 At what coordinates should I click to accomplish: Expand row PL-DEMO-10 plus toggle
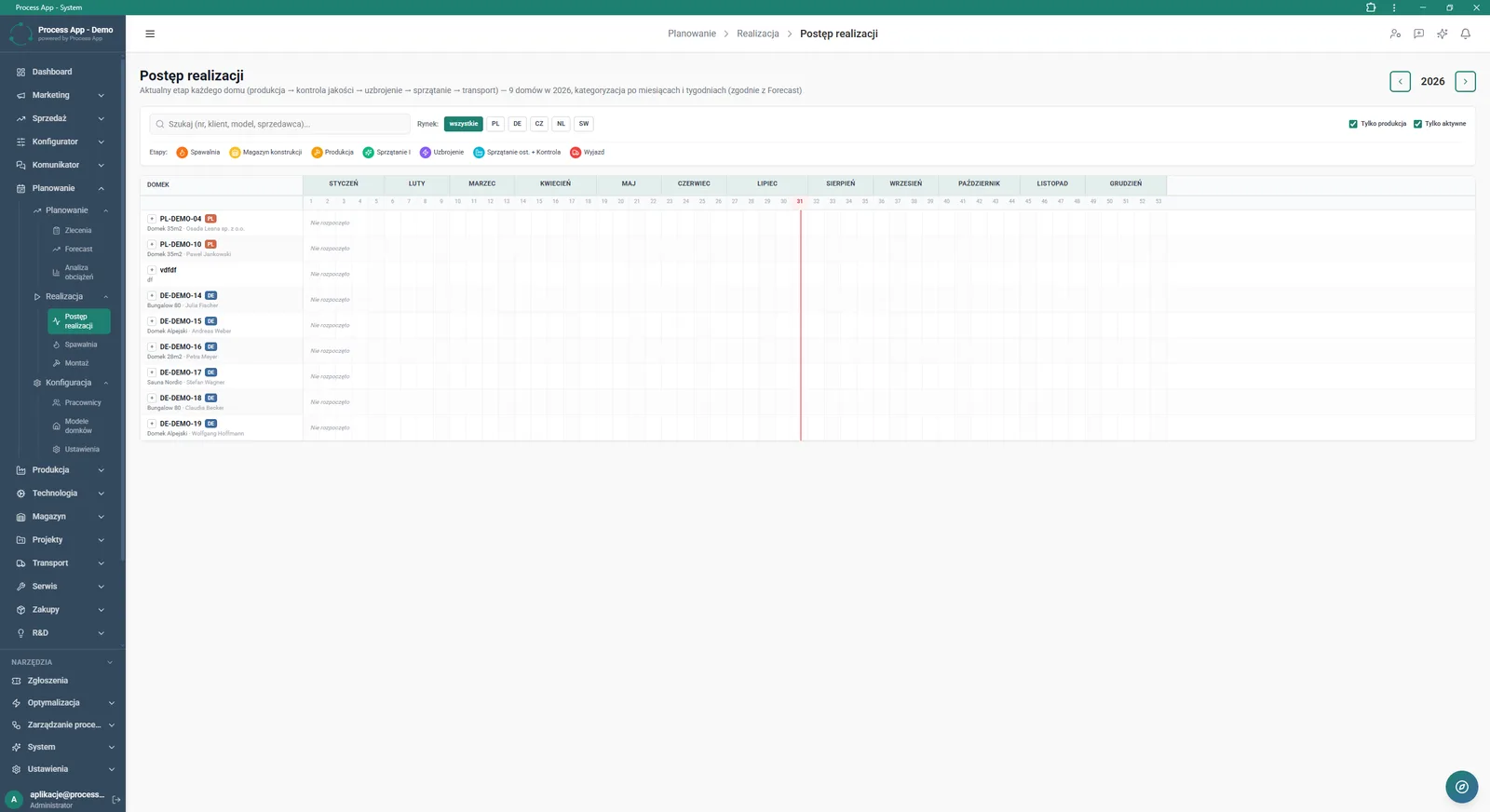click(x=152, y=244)
